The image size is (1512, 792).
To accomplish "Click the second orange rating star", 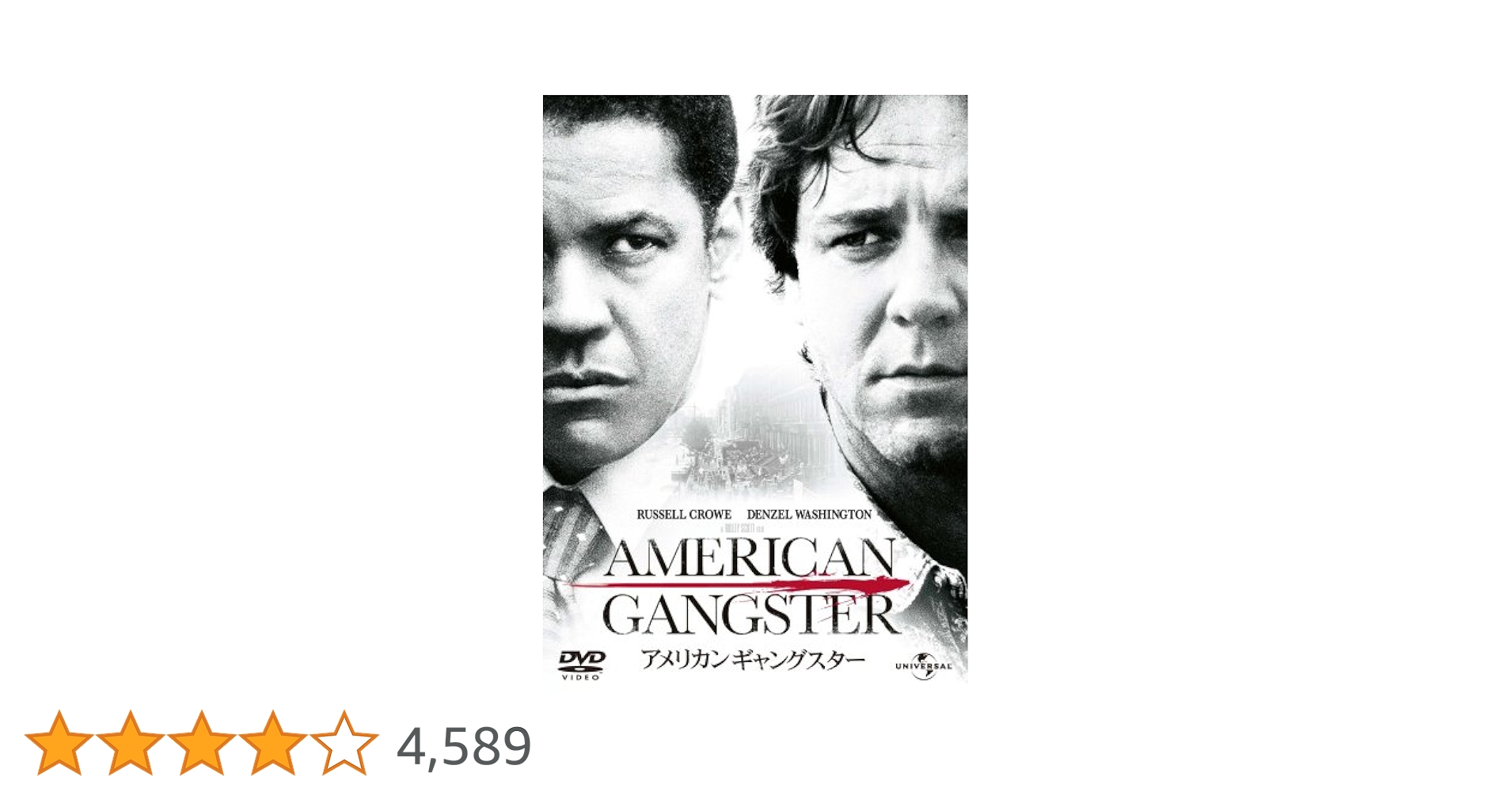I will point(130,743).
